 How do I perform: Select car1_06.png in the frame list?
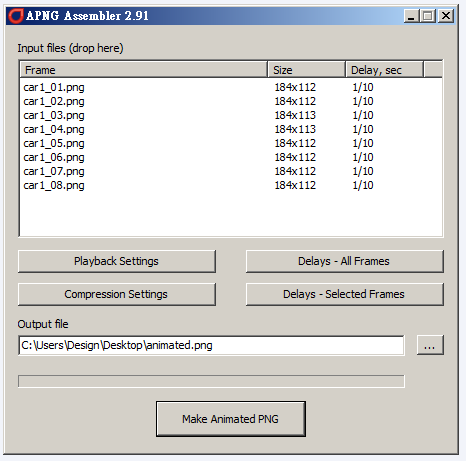click(x=54, y=157)
